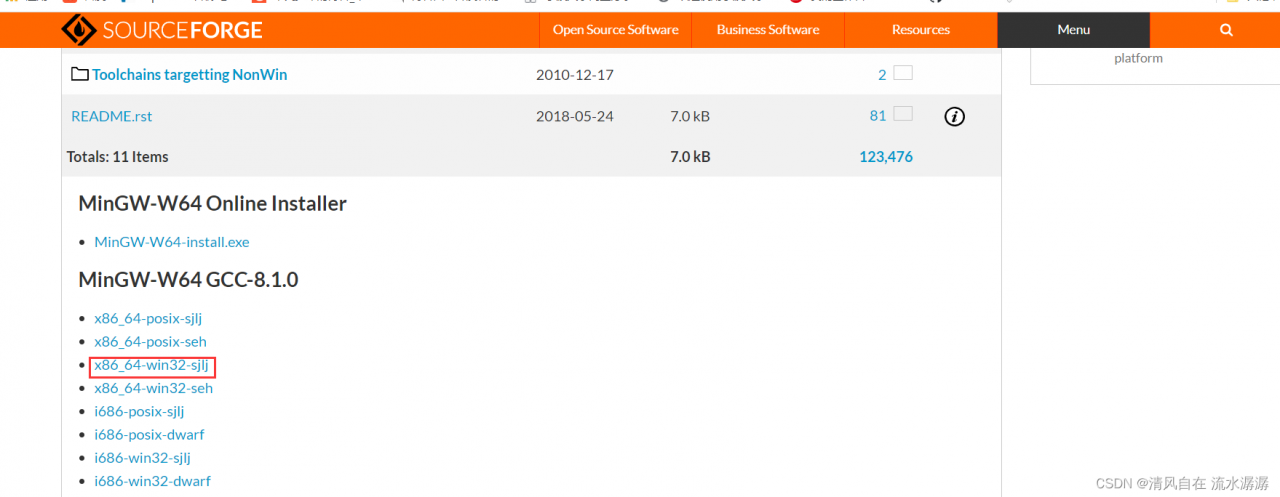Open x86_64-posix-seh link
1280x497 pixels.
pos(150,341)
